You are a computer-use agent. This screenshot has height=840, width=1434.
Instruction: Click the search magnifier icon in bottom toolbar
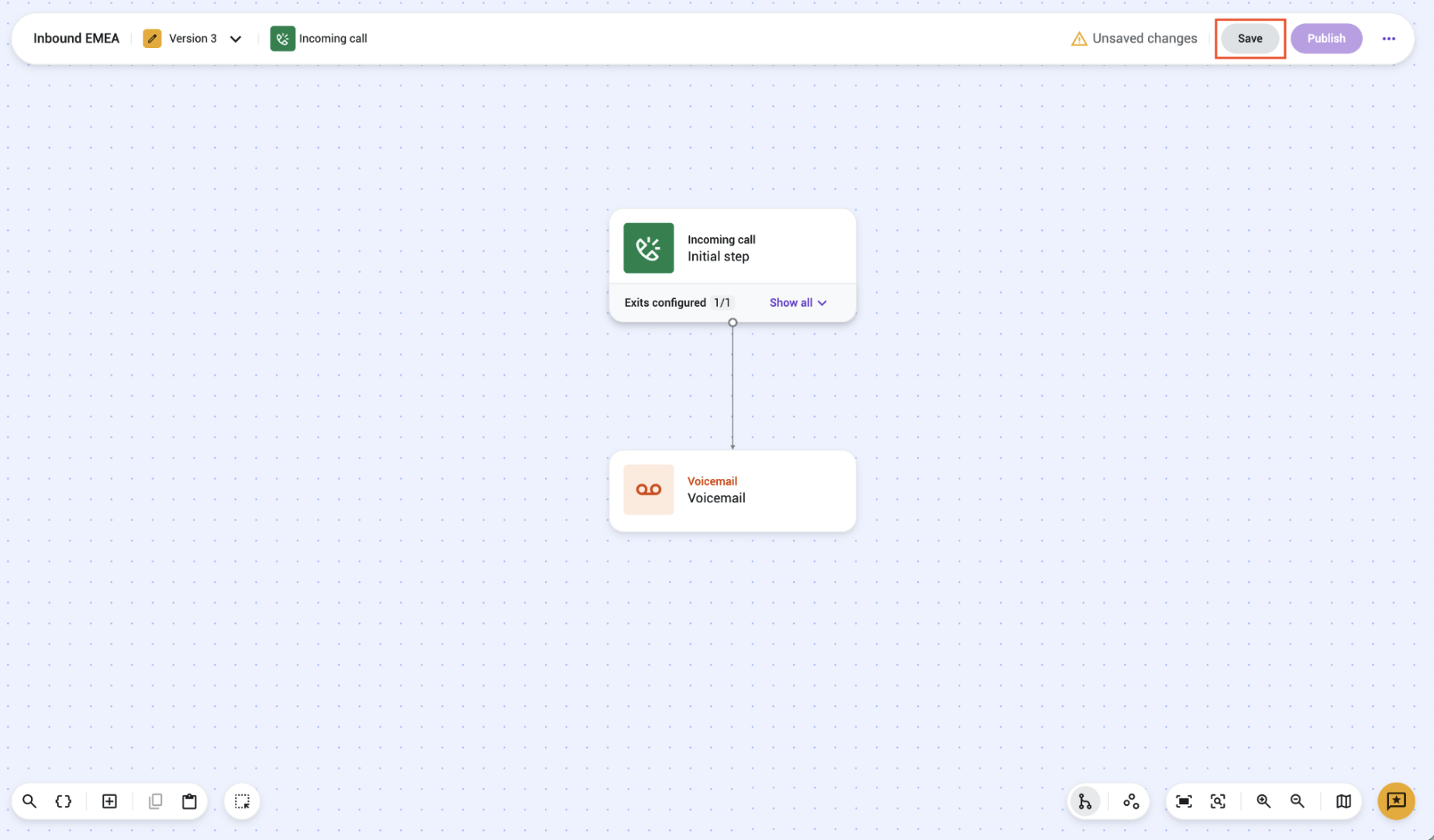(x=29, y=801)
